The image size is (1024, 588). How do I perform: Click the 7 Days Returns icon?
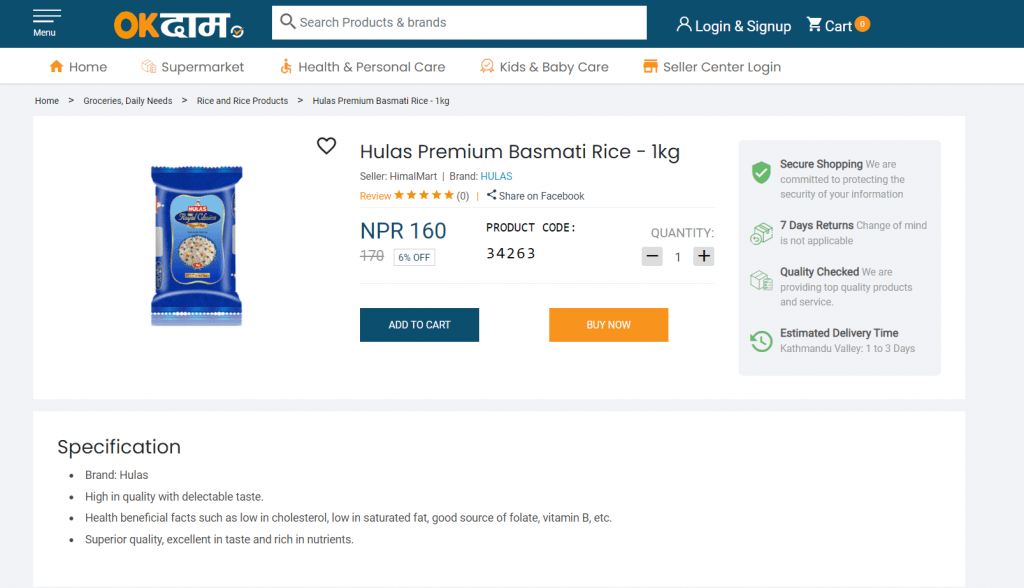click(760, 231)
